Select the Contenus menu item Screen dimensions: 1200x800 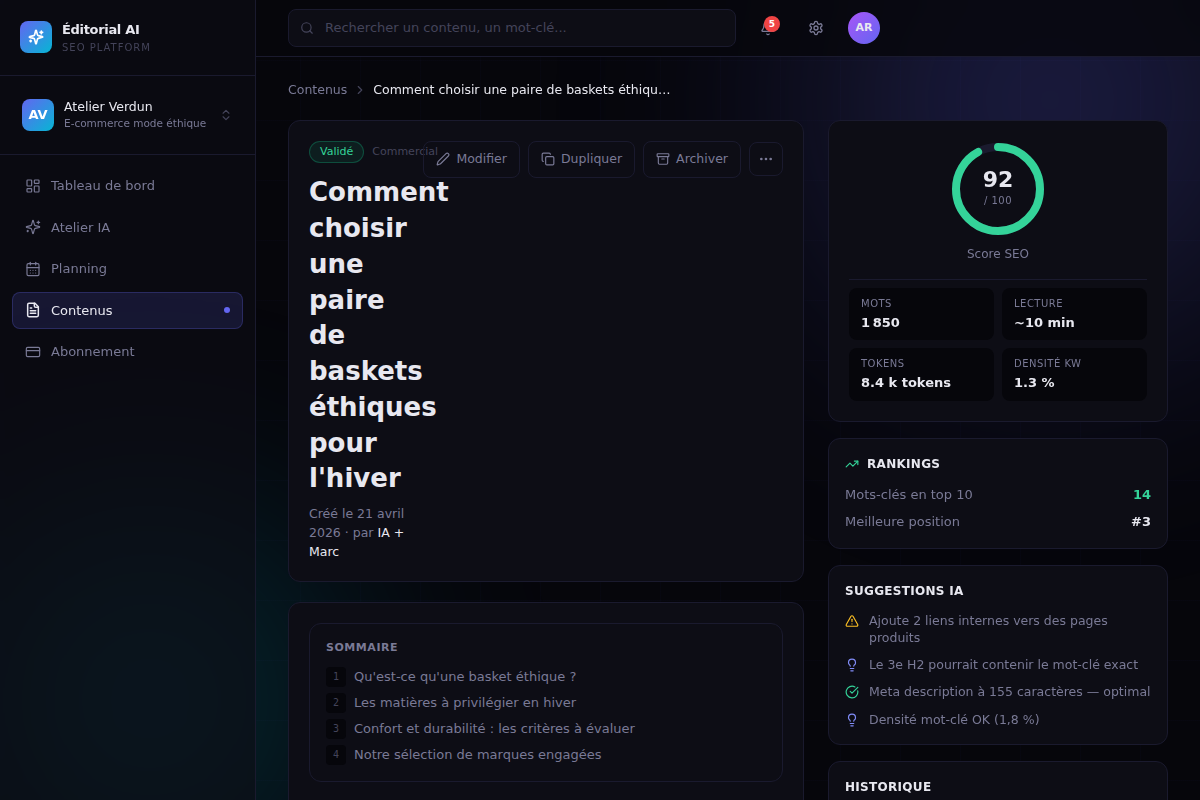click(127, 310)
